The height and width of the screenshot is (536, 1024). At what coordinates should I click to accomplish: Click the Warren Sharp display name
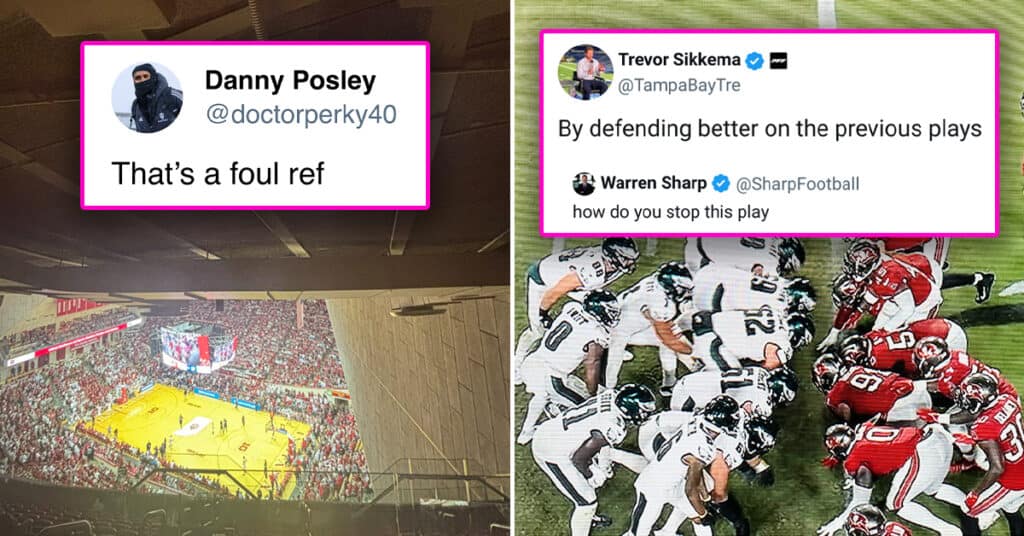click(x=653, y=183)
